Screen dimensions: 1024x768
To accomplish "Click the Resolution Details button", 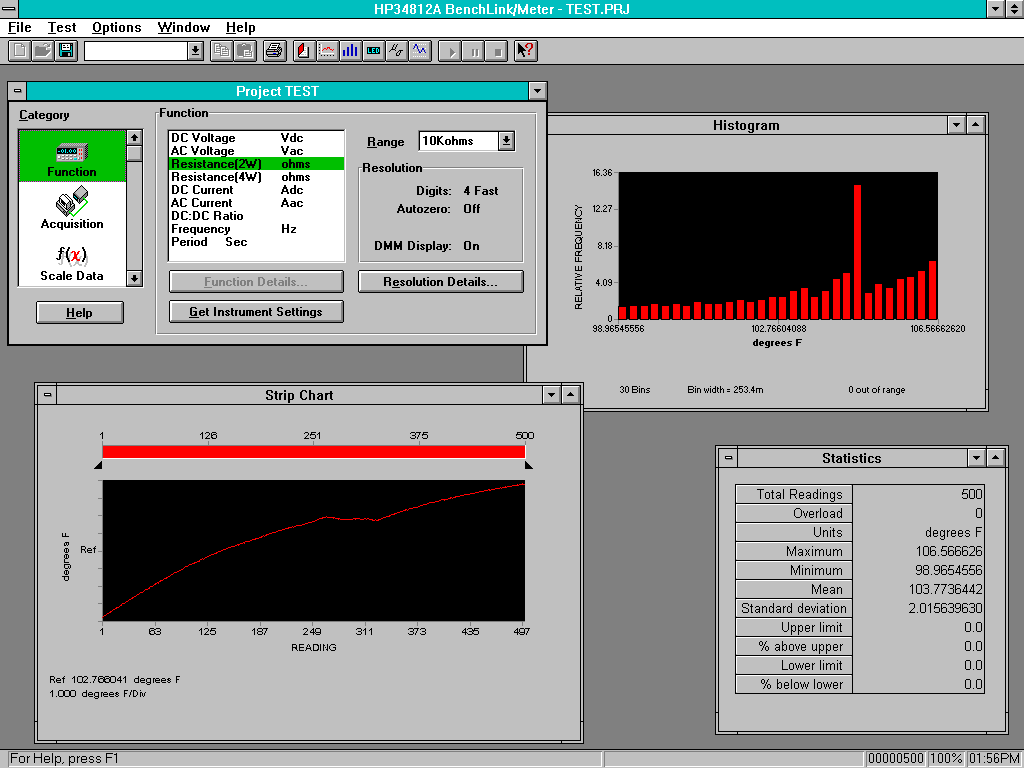I will pos(440,282).
